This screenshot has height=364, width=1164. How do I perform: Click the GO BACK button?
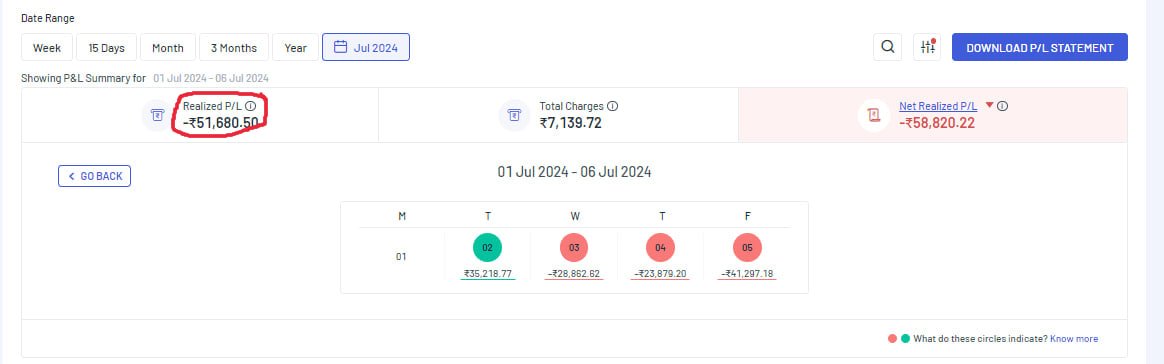(94, 176)
